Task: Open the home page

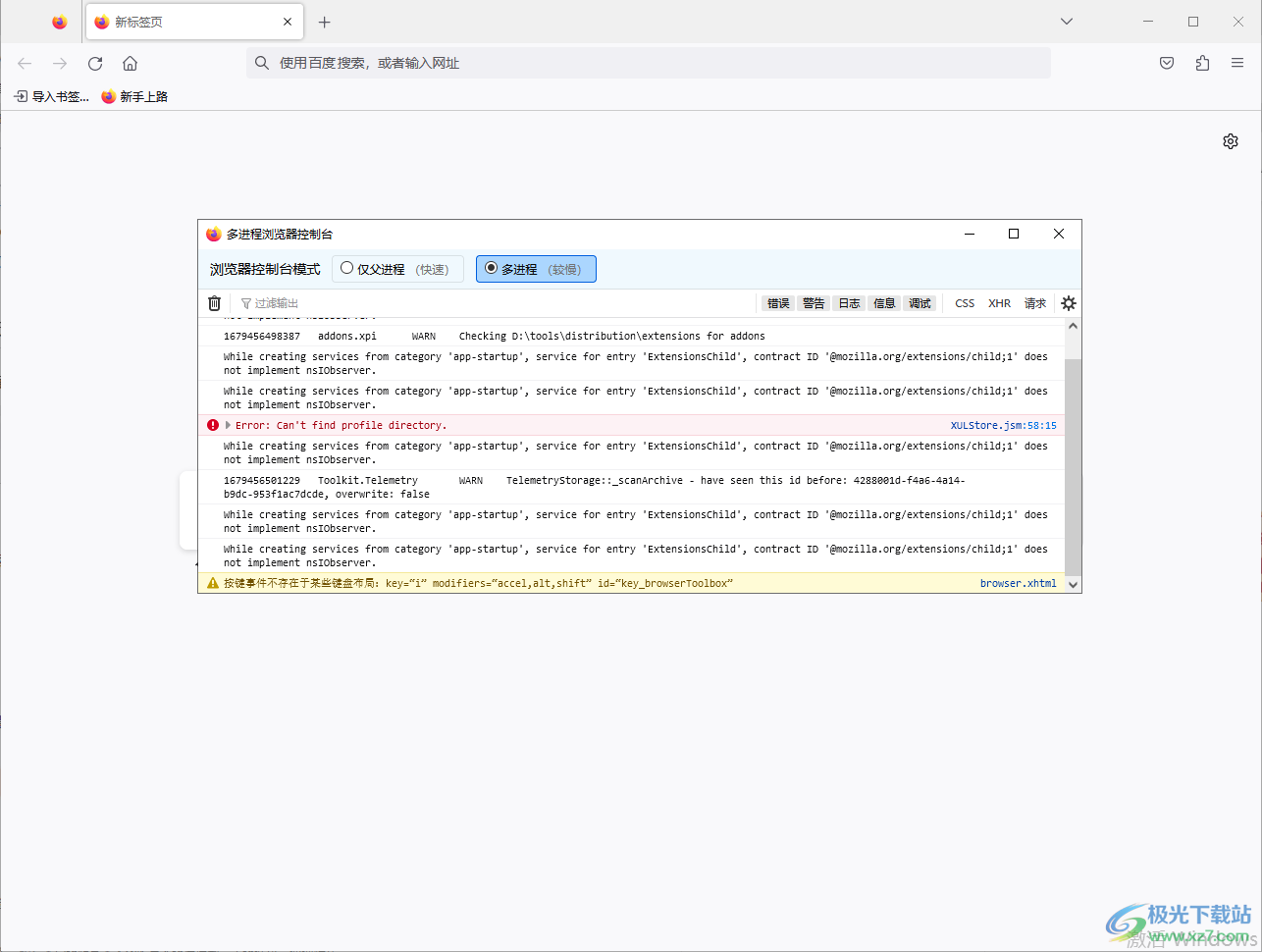Action: pos(130,63)
